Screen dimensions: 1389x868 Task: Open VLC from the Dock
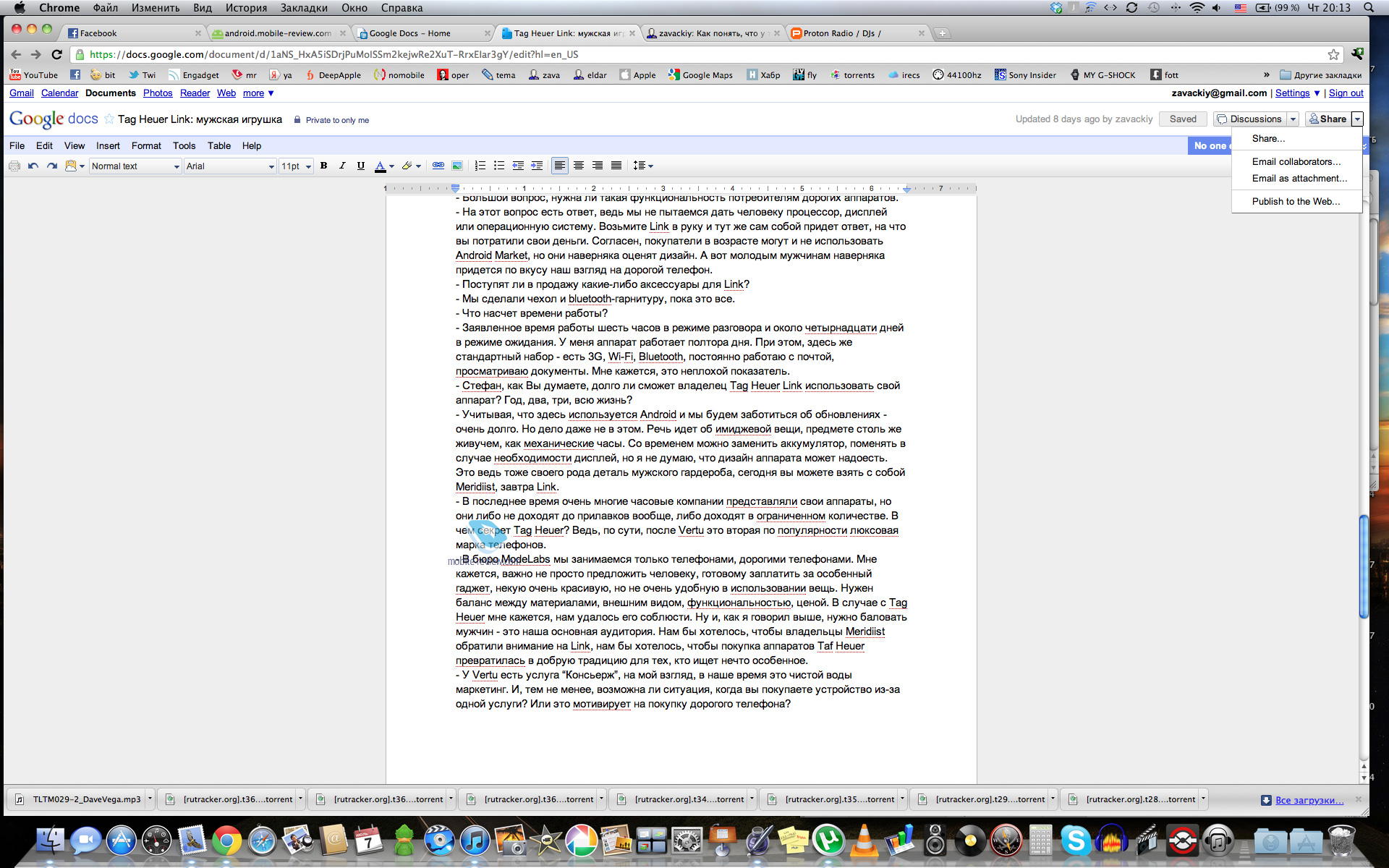click(x=865, y=841)
